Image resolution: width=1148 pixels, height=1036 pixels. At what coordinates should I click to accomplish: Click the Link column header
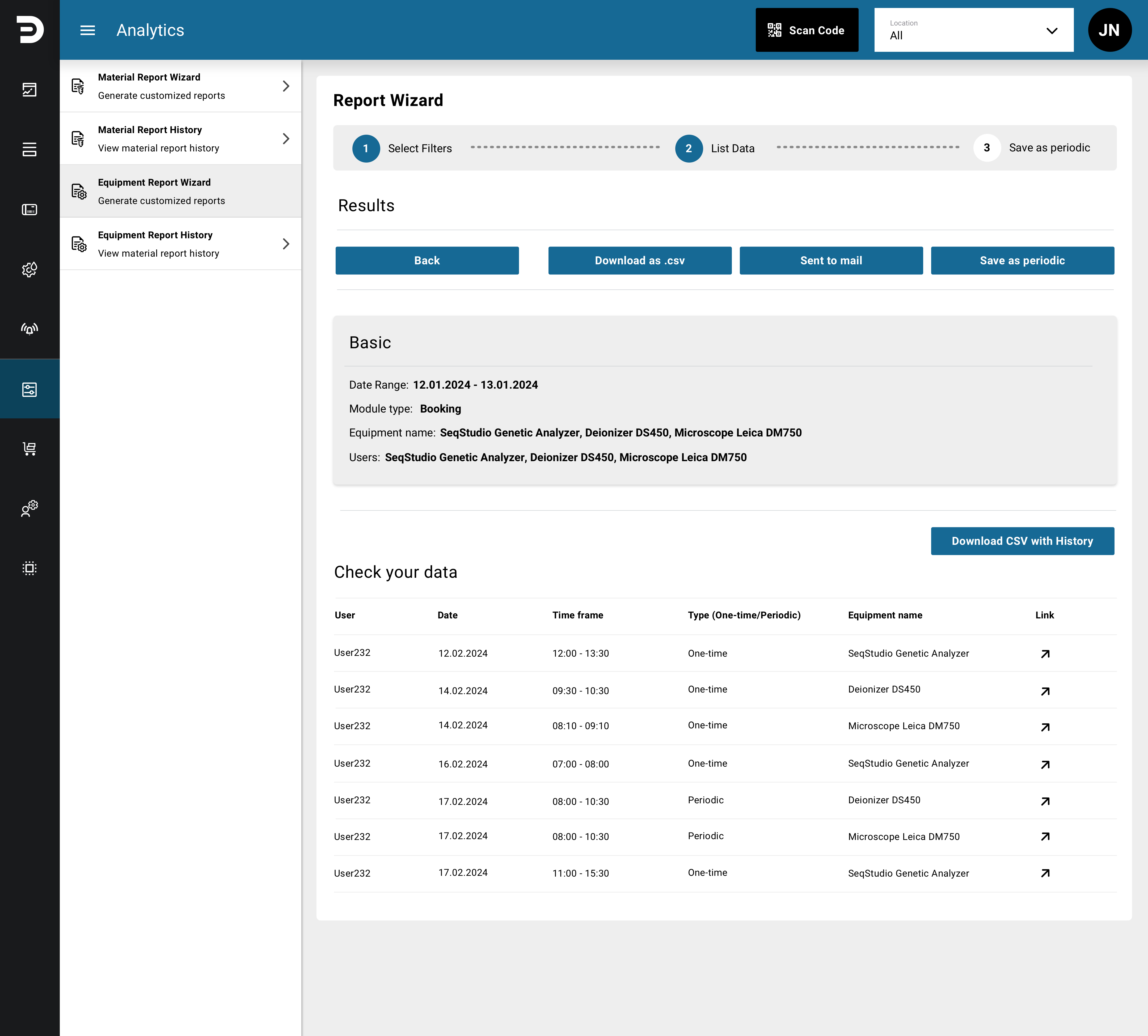pos(1044,615)
